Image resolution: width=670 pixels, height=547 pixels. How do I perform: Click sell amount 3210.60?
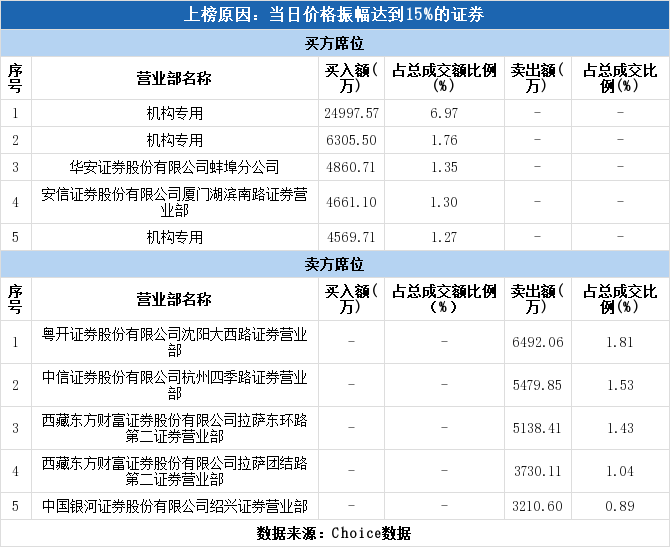(x=538, y=506)
